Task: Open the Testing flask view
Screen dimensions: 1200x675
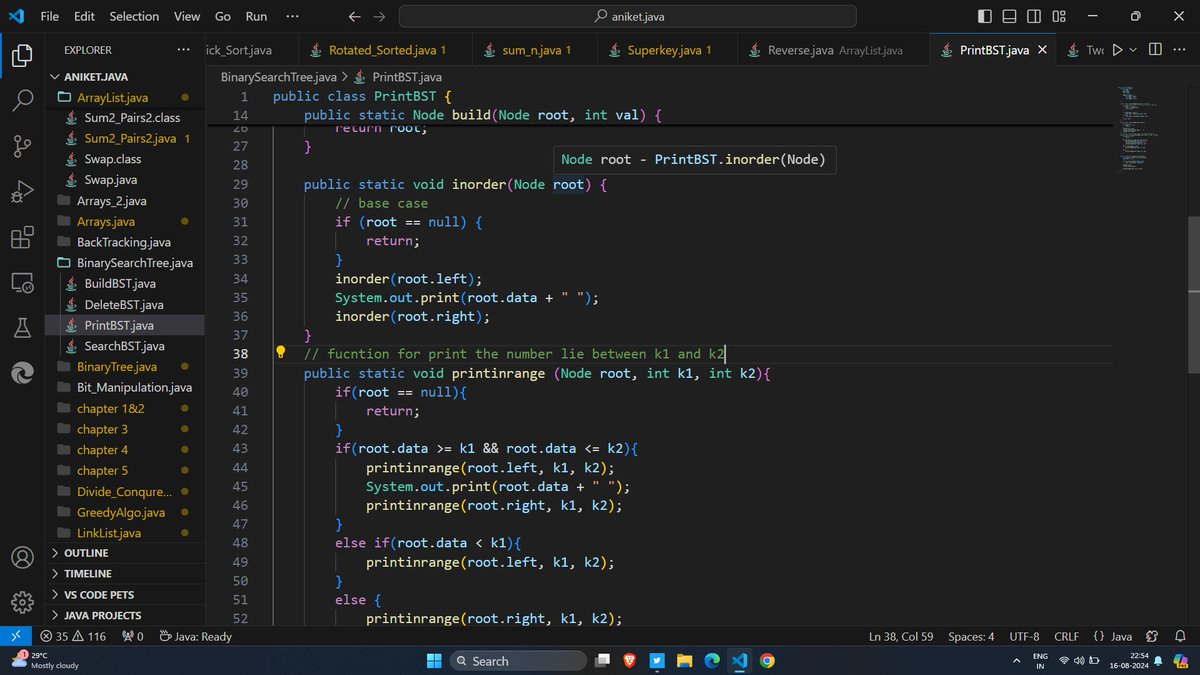Action: pyautogui.click(x=22, y=328)
